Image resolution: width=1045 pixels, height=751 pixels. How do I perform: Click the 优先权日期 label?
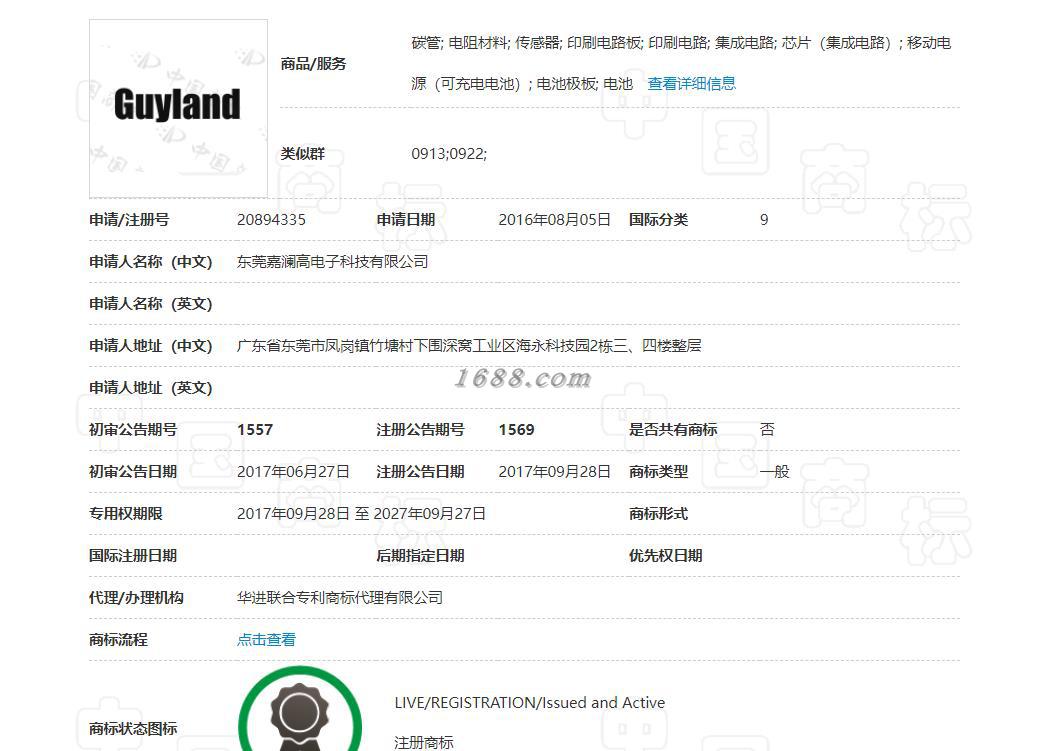click(666, 556)
